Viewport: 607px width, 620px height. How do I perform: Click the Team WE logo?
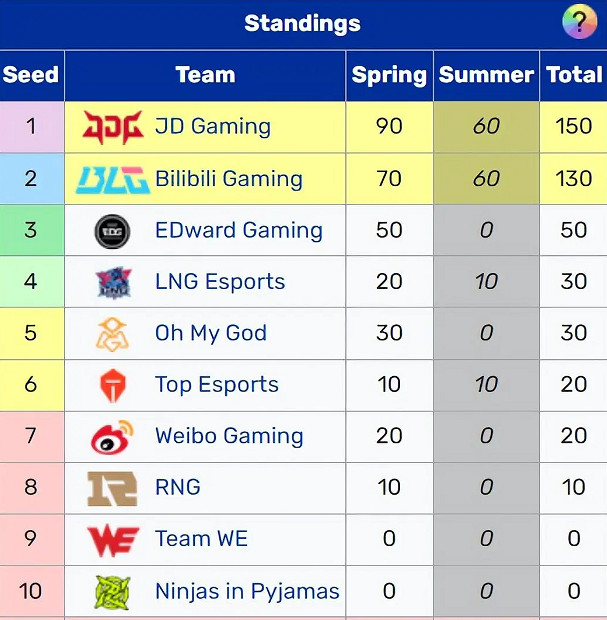coord(112,540)
